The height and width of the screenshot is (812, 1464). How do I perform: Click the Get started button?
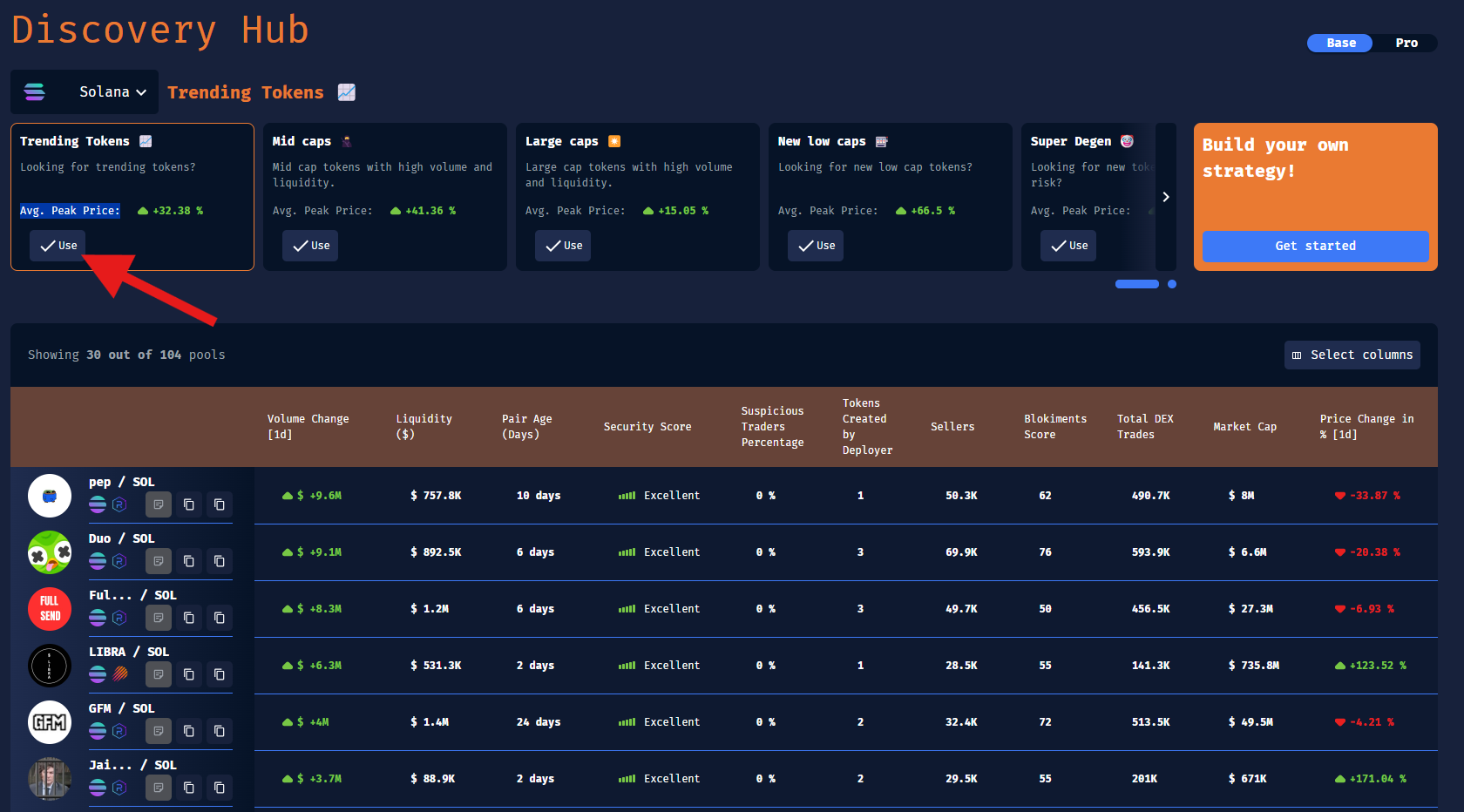(x=1315, y=247)
